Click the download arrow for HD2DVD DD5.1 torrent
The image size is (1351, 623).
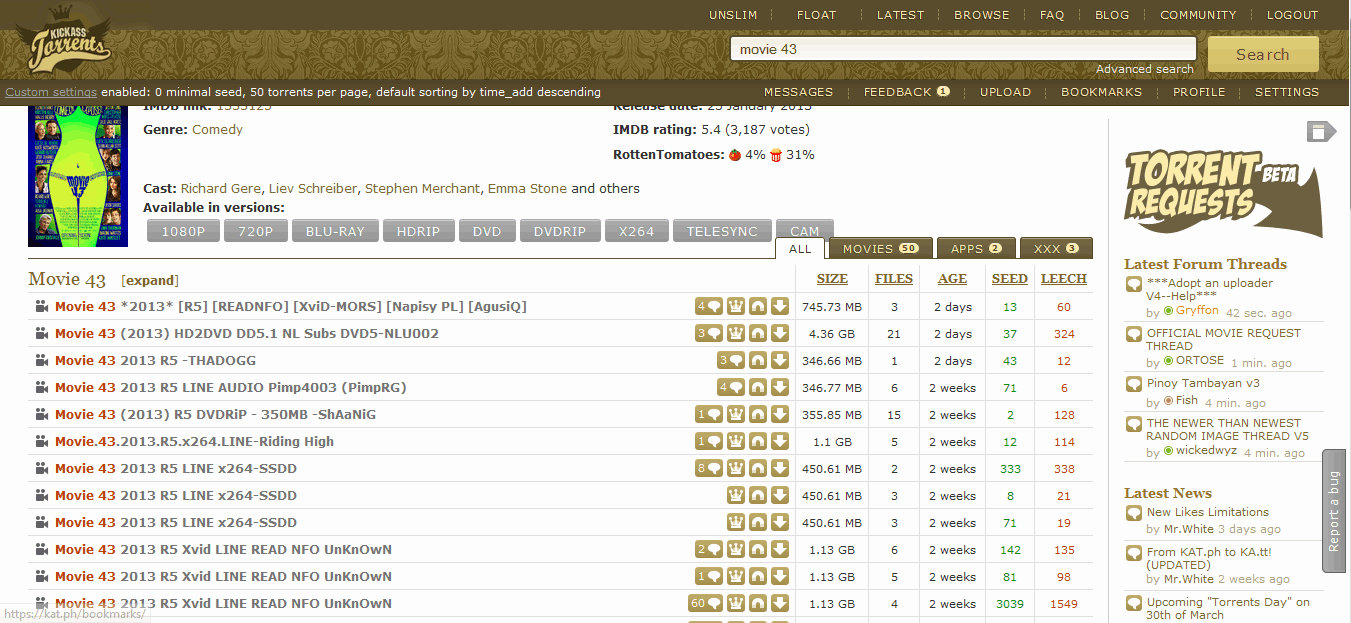pos(780,333)
